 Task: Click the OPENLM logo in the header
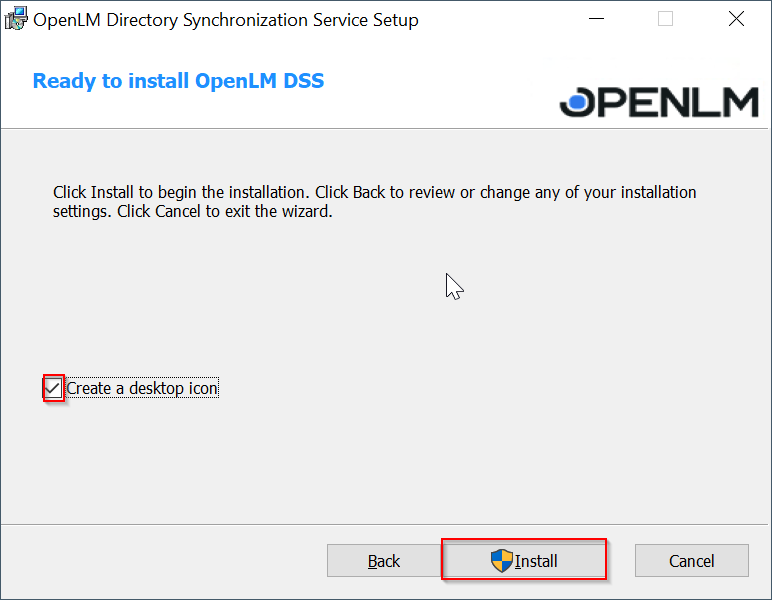coord(661,101)
